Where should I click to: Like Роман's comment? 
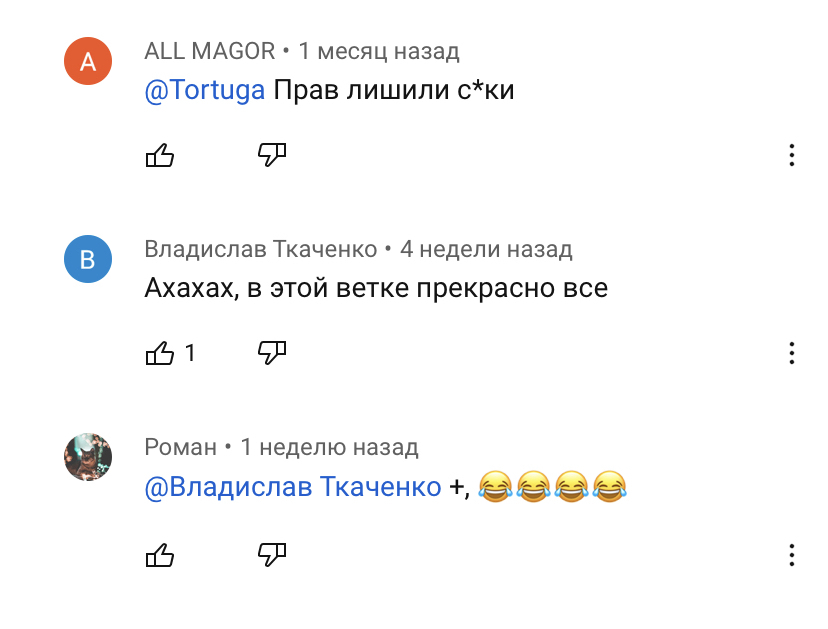(x=160, y=555)
